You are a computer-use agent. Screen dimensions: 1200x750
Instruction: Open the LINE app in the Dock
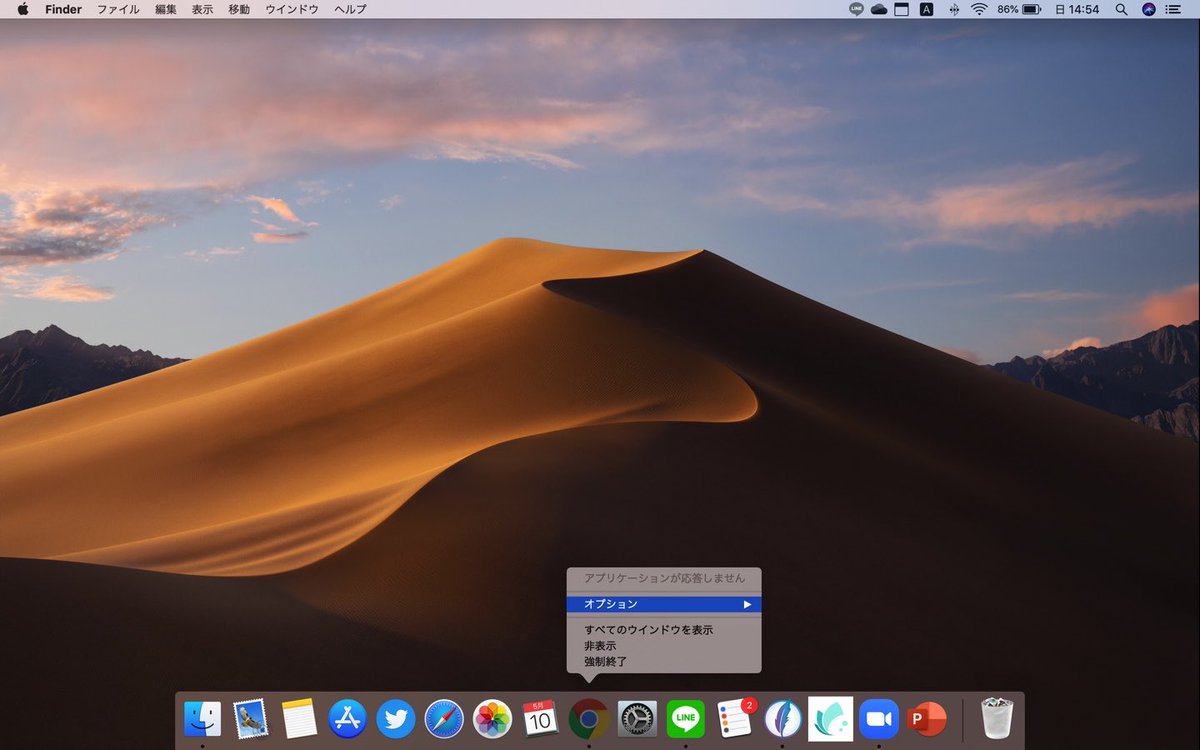pyautogui.click(x=685, y=718)
